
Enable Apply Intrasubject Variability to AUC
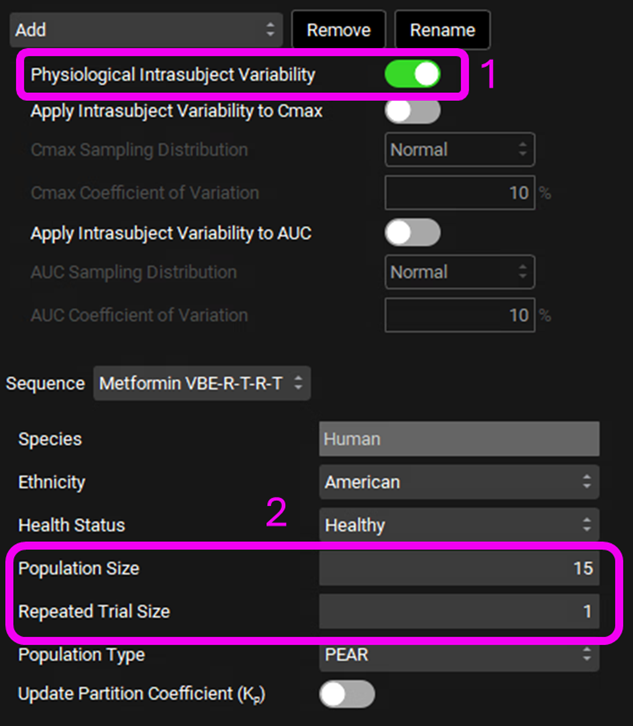[x=412, y=233]
